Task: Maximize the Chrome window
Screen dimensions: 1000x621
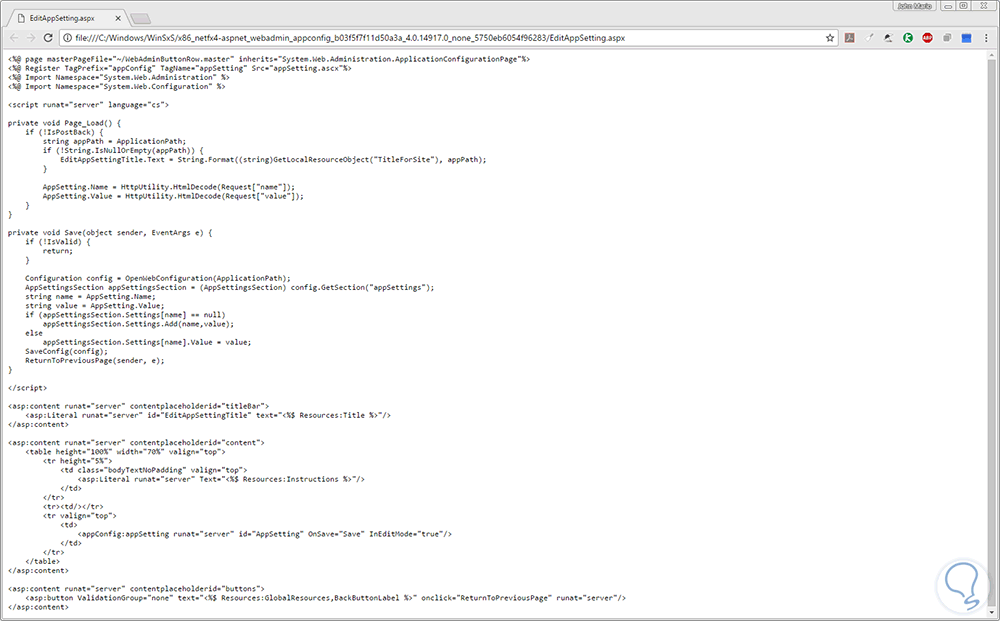Action: pos(964,6)
